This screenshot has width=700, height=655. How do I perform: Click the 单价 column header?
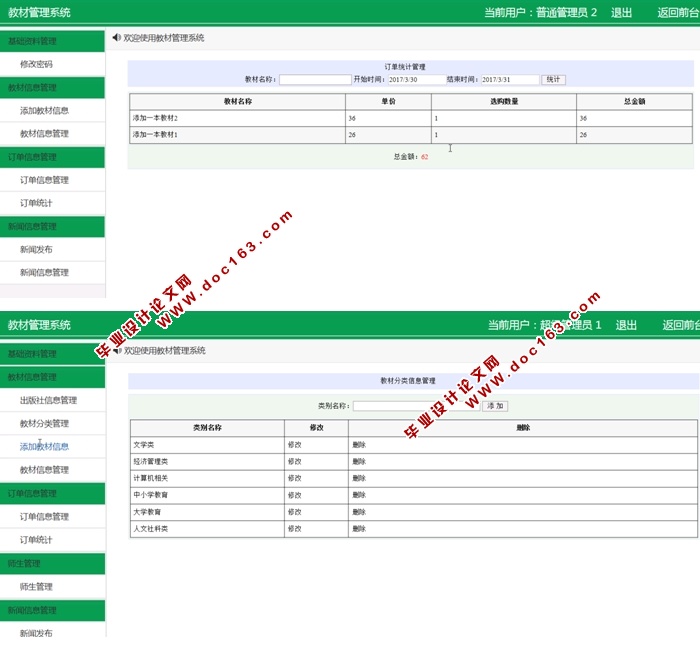(x=388, y=101)
